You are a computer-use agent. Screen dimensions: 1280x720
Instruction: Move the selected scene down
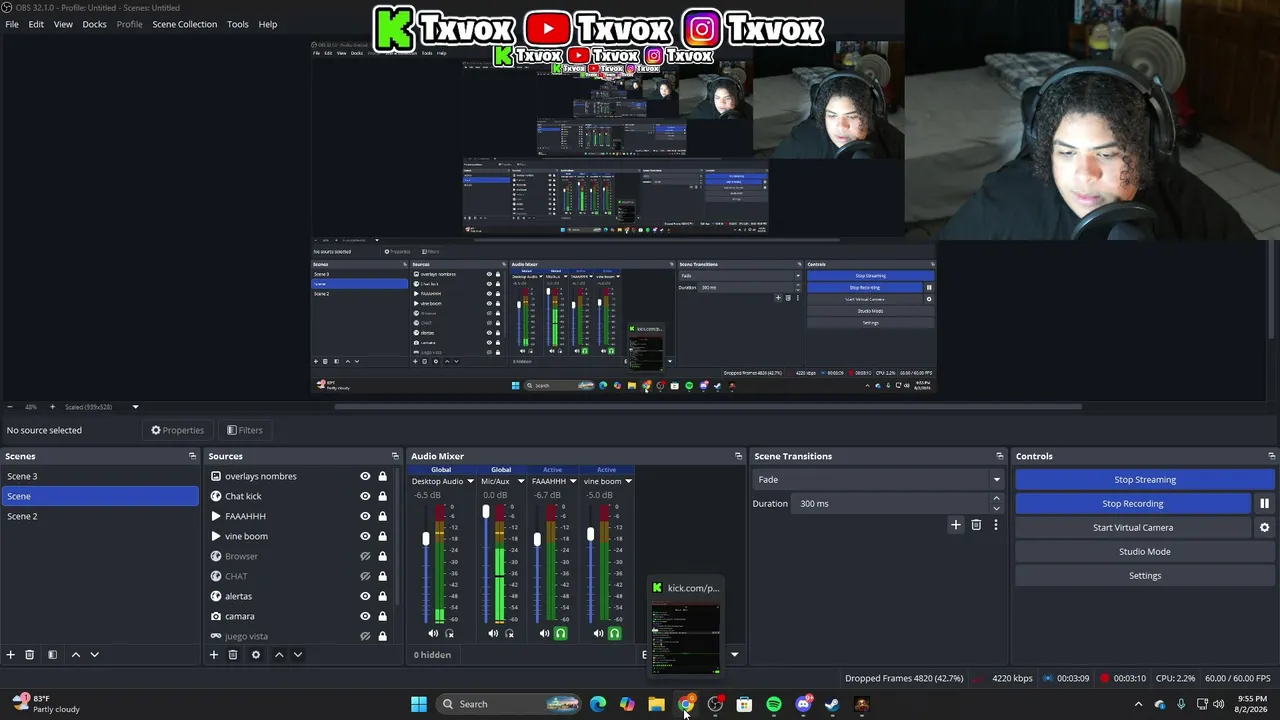pos(95,655)
